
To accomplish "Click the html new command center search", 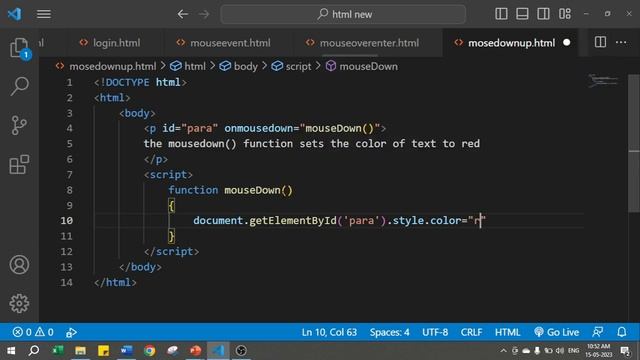I will click(343, 14).
